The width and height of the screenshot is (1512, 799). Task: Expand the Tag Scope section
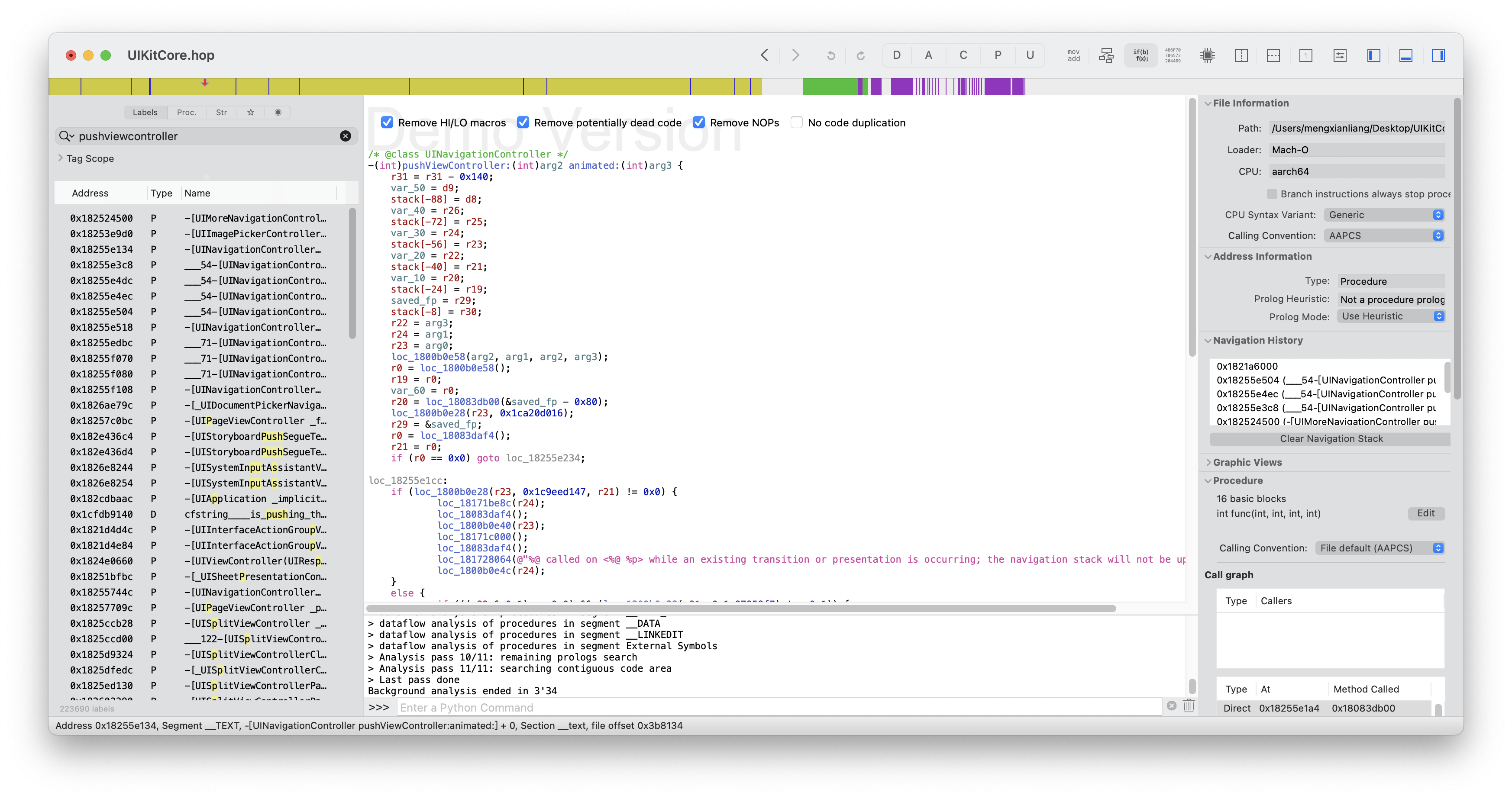(61, 158)
